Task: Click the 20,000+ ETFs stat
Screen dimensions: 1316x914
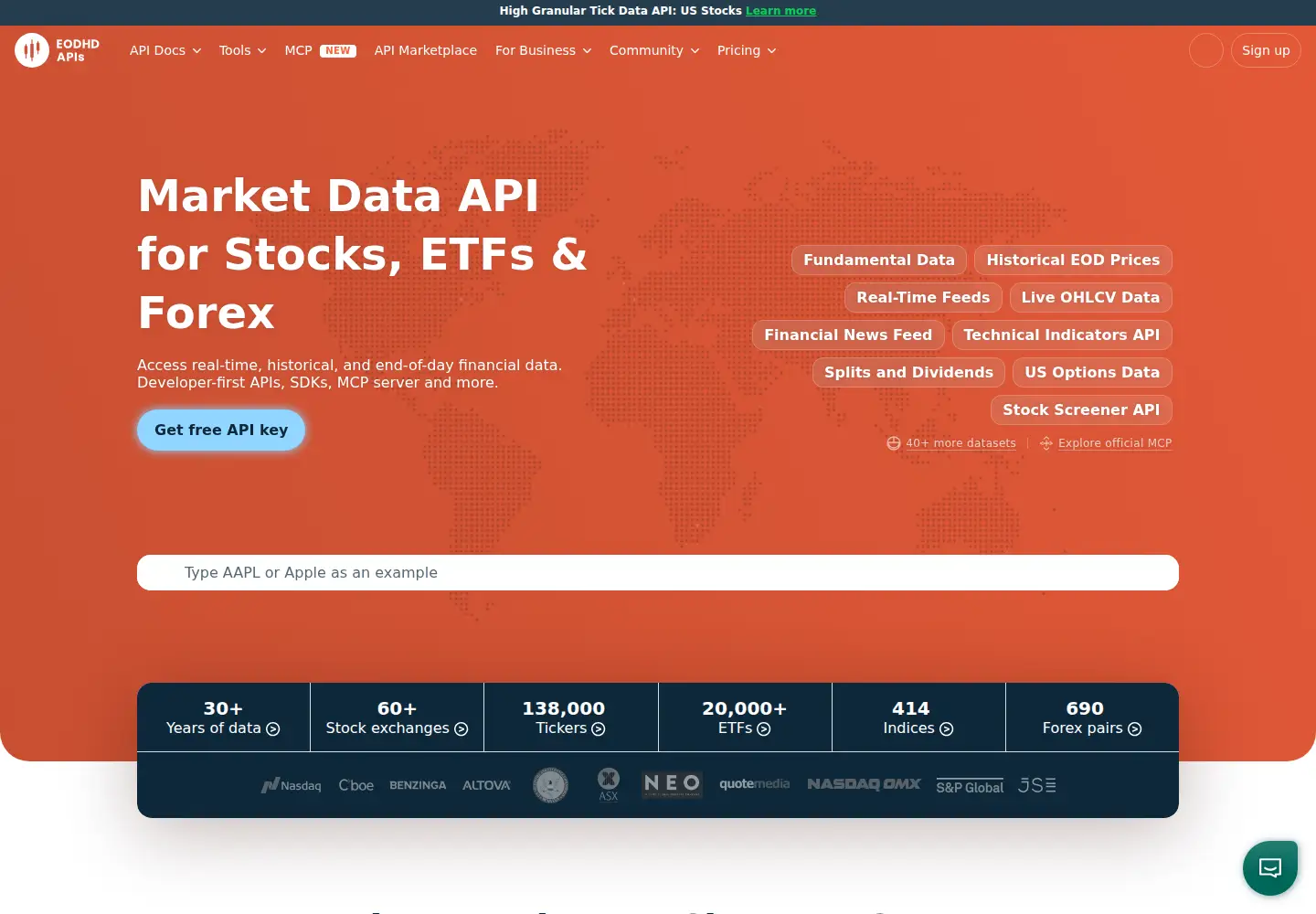Action: click(x=745, y=717)
